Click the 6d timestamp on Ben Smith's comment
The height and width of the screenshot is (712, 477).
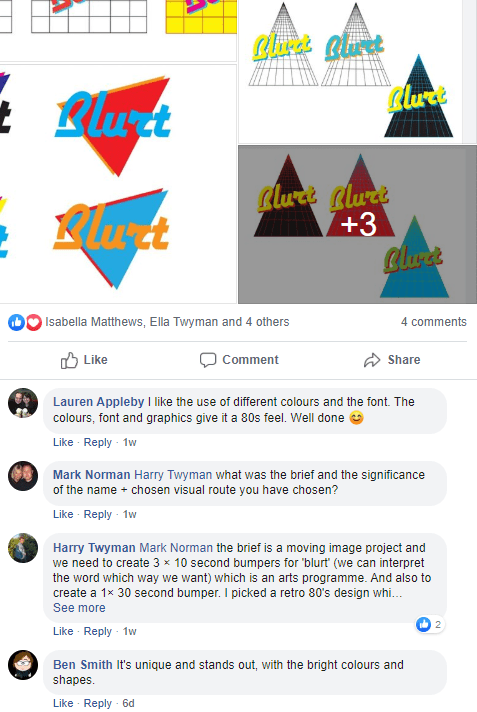(x=129, y=703)
